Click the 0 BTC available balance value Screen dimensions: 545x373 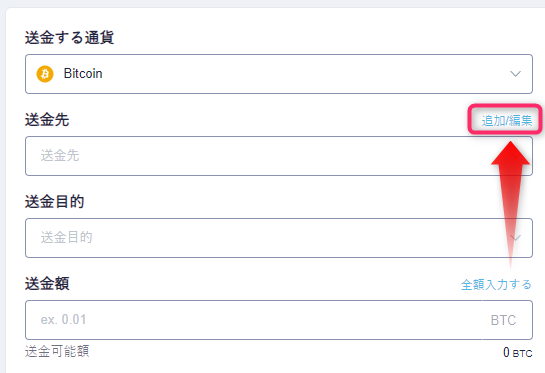click(518, 352)
